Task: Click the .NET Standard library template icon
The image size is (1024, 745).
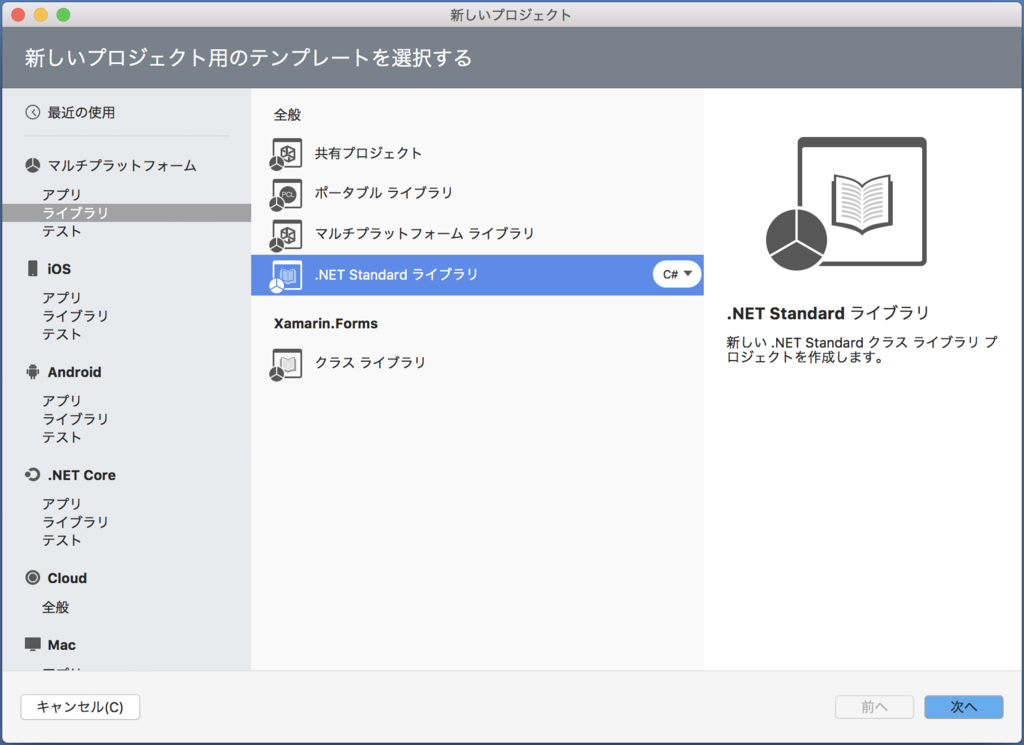Action: tap(286, 276)
